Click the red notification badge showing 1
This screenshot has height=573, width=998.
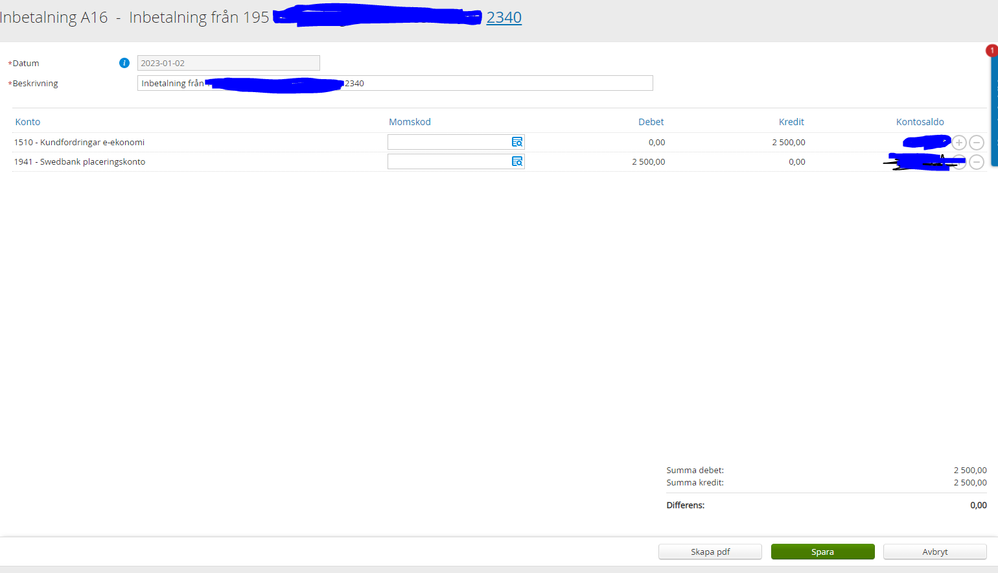pos(992,50)
